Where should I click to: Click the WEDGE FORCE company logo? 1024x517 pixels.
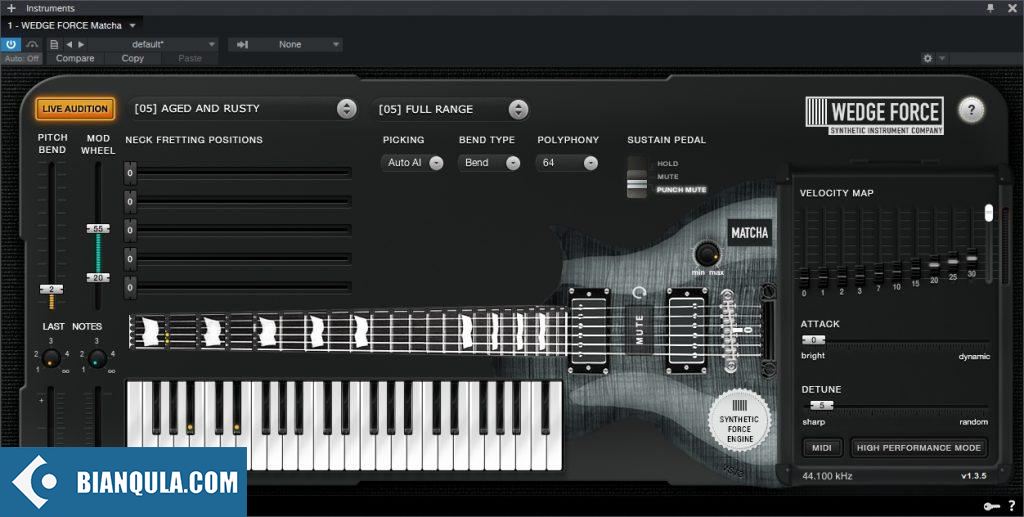(874, 116)
